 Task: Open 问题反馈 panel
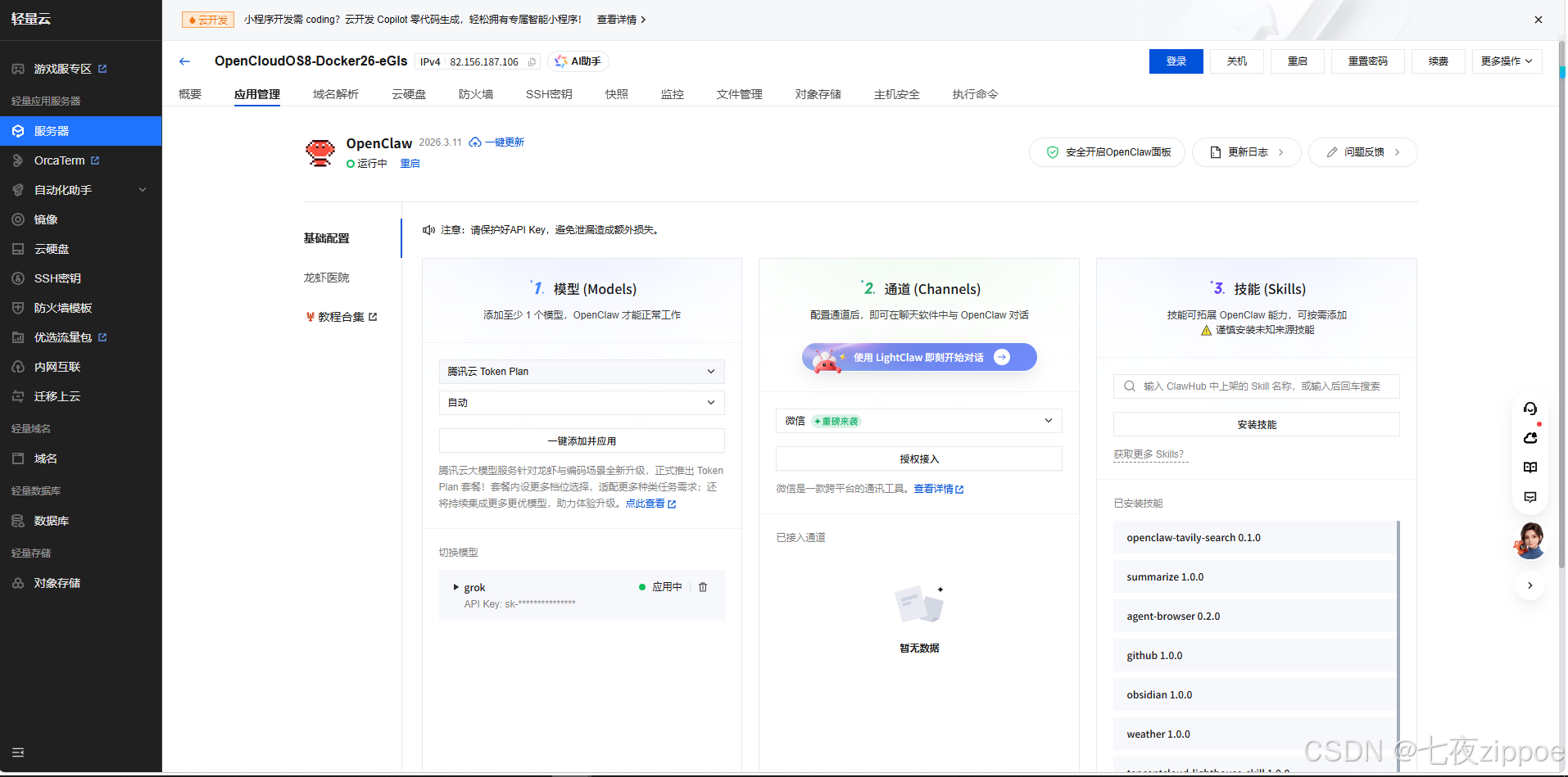click(x=1363, y=152)
